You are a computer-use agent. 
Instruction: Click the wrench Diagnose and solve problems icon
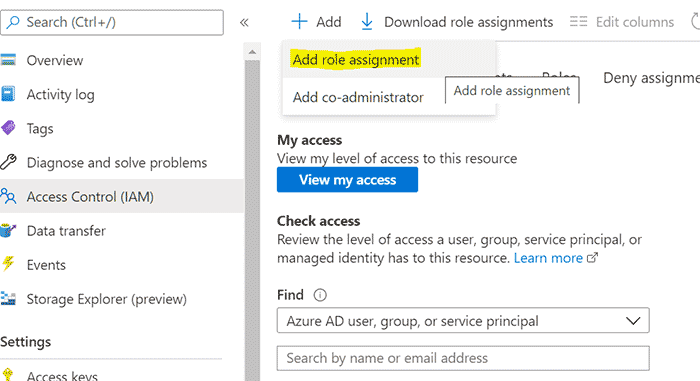click(8, 162)
